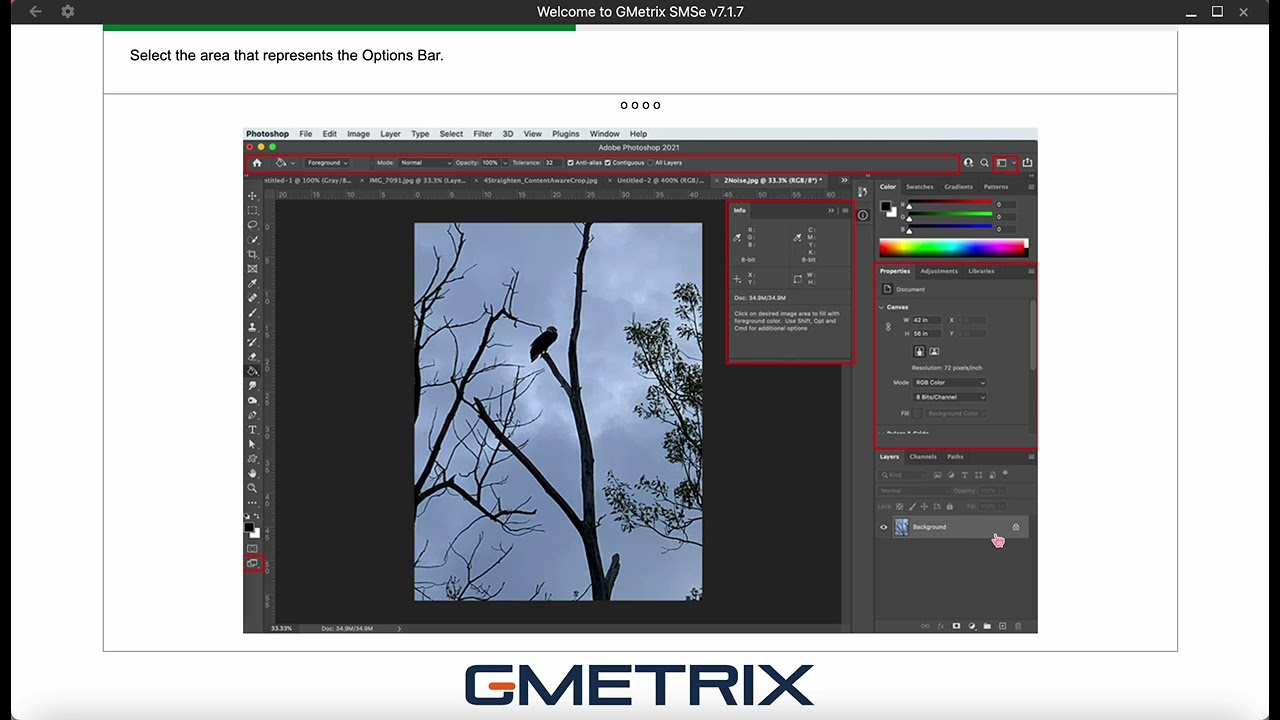Open the Filter menu
The image size is (1280, 720).
pyautogui.click(x=483, y=134)
